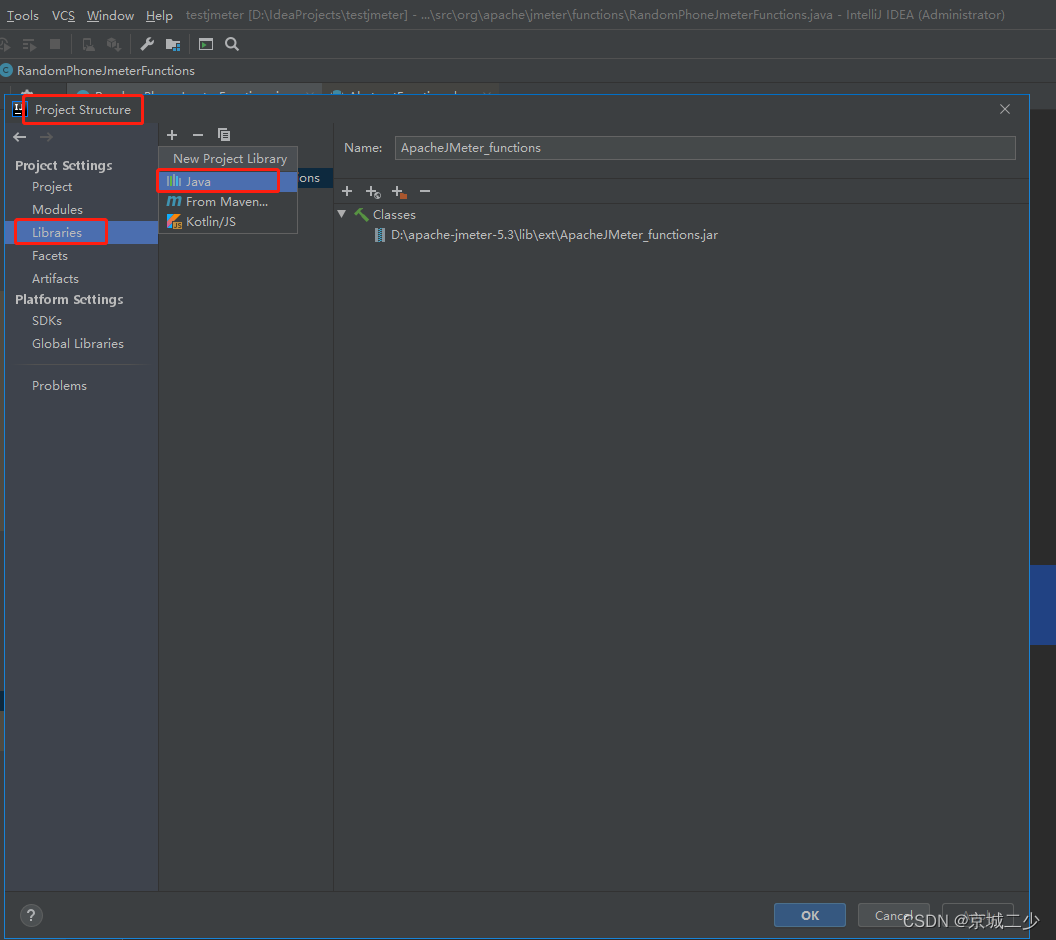Select Global Libraries in sidebar
The image size is (1056, 940).
[x=78, y=343]
